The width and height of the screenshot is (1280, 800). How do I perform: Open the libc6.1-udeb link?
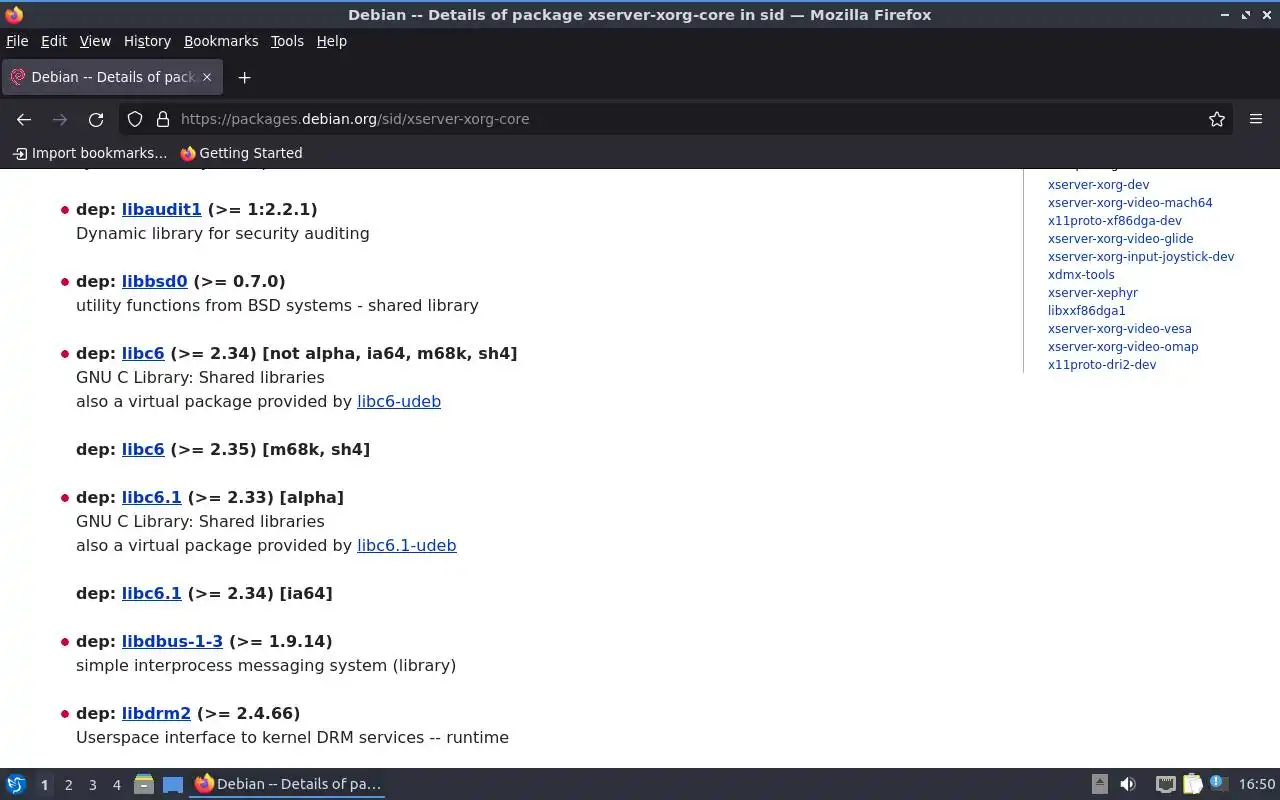coord(407,545)
